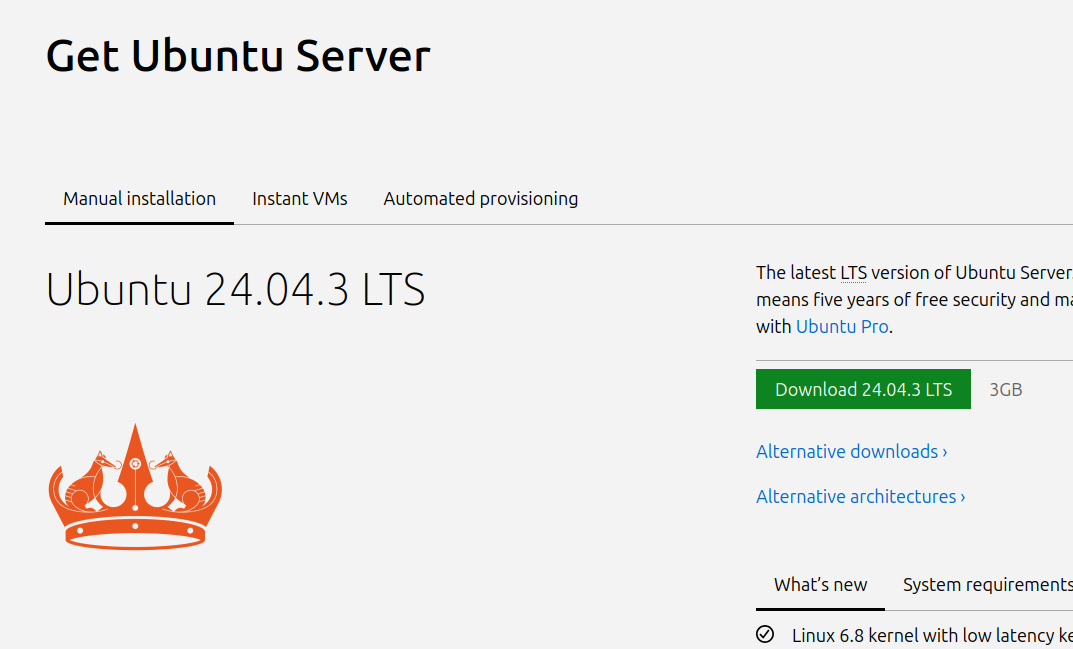Viewport: 1073px width, 649px height.
Task: Click the checkmark icon beside Linux 6.8 kernel
Action: [x=765, y=635]
